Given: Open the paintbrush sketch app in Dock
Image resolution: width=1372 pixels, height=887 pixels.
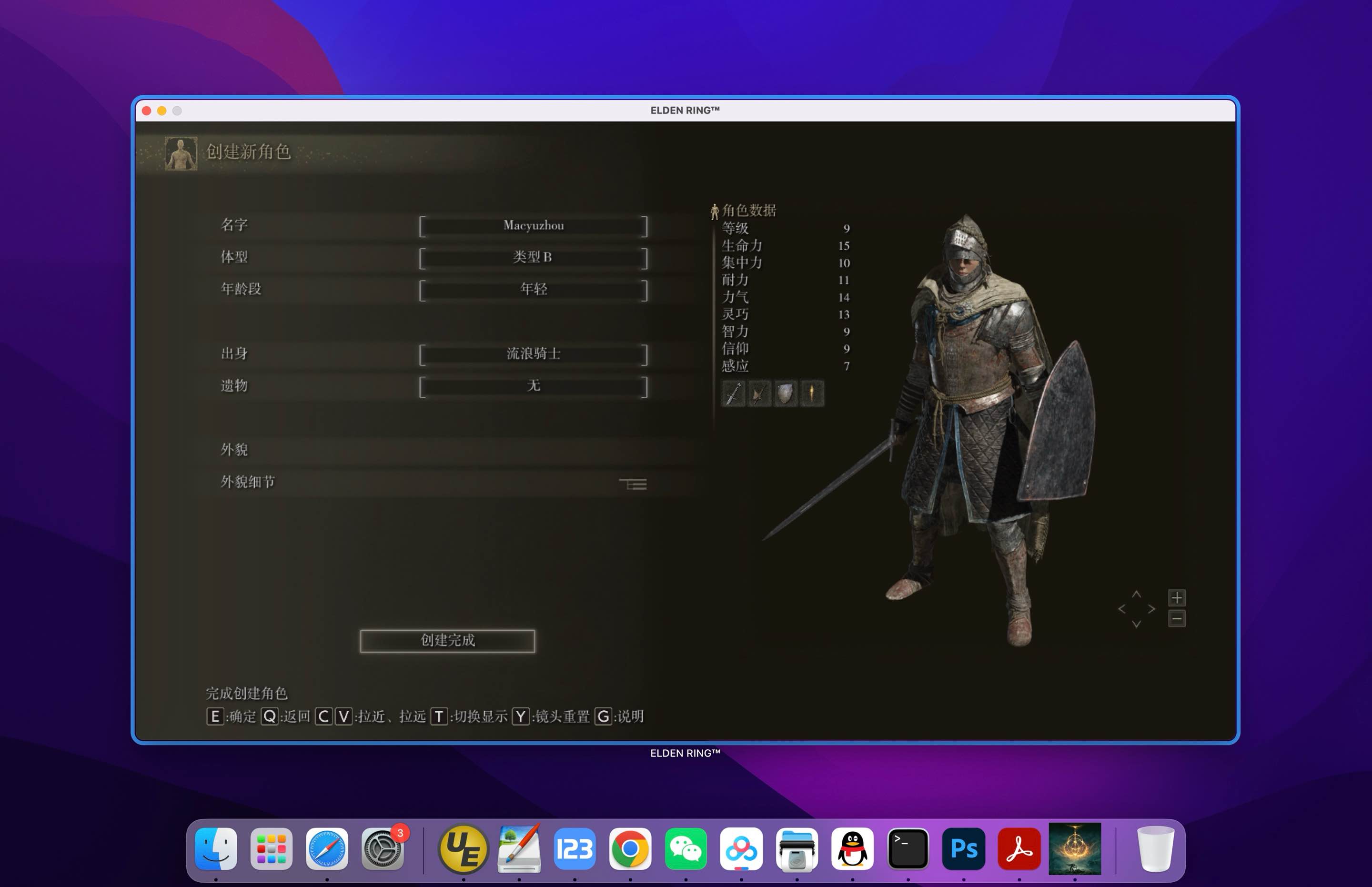Looking at the screenshot, I should tap(519, 848).
